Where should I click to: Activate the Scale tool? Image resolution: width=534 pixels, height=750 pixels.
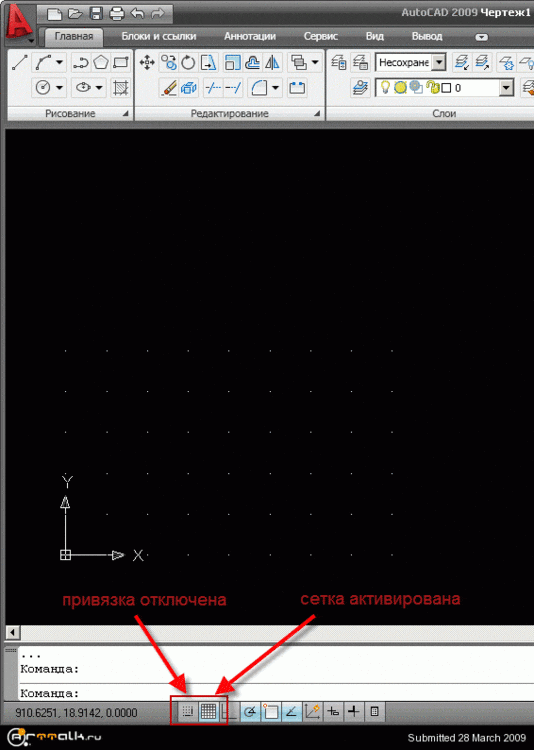[233, 62]
